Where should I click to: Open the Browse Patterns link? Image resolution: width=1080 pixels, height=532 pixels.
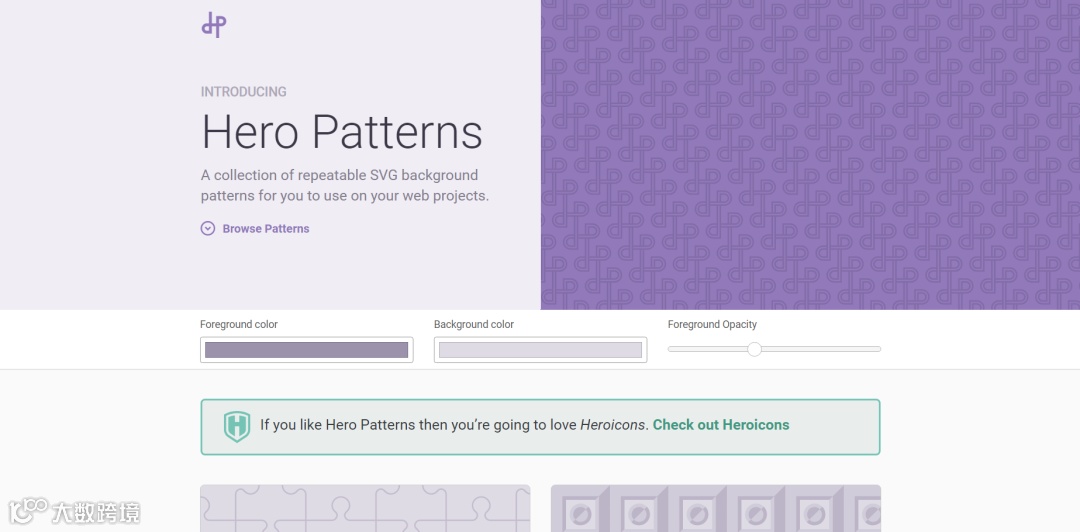266,229
